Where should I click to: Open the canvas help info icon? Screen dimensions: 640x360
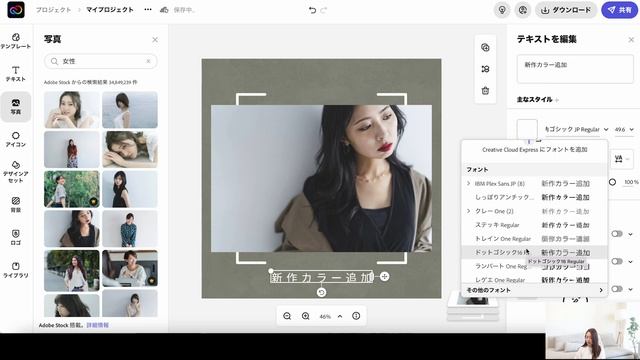(356, 316)
